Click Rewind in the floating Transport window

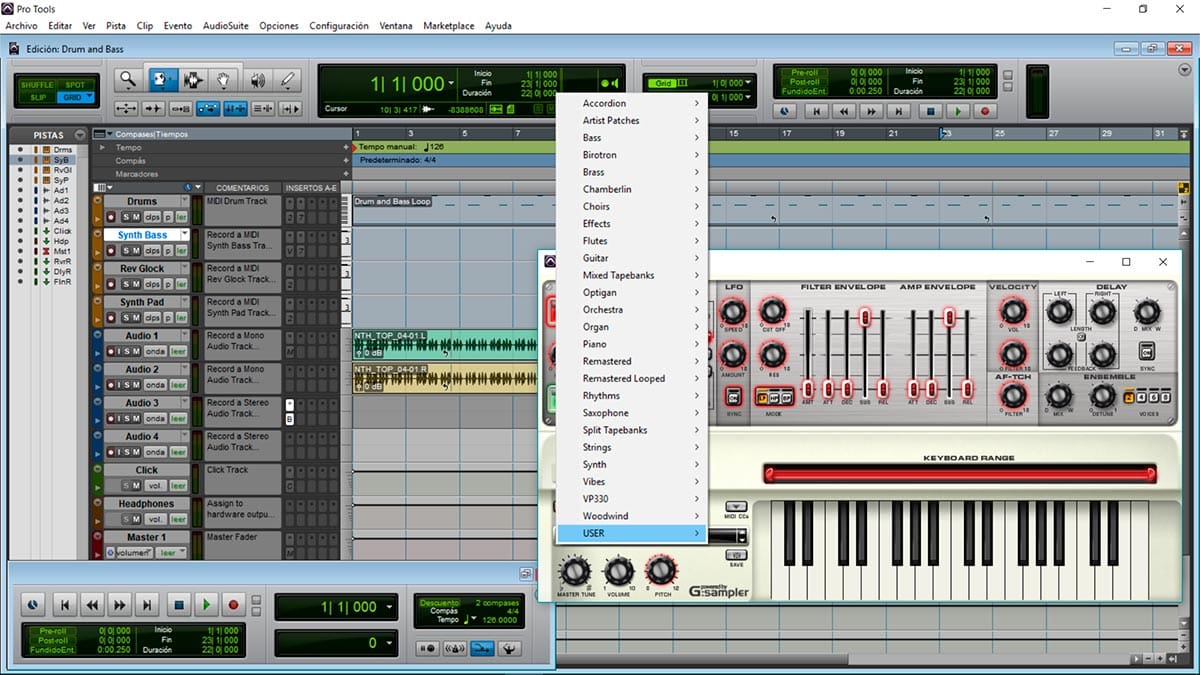pyautogui.click(x=92, y=605)
